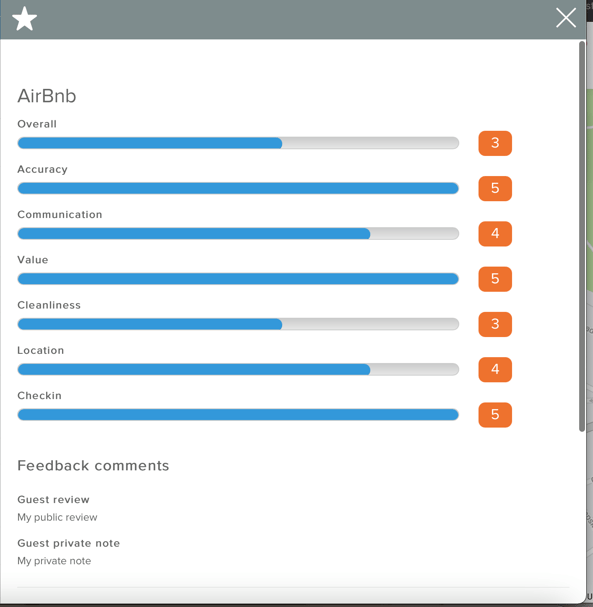Screen dimensions: 593x607
Task: Click the Accuracy rating bar
Action: click(x=238, y=188)
